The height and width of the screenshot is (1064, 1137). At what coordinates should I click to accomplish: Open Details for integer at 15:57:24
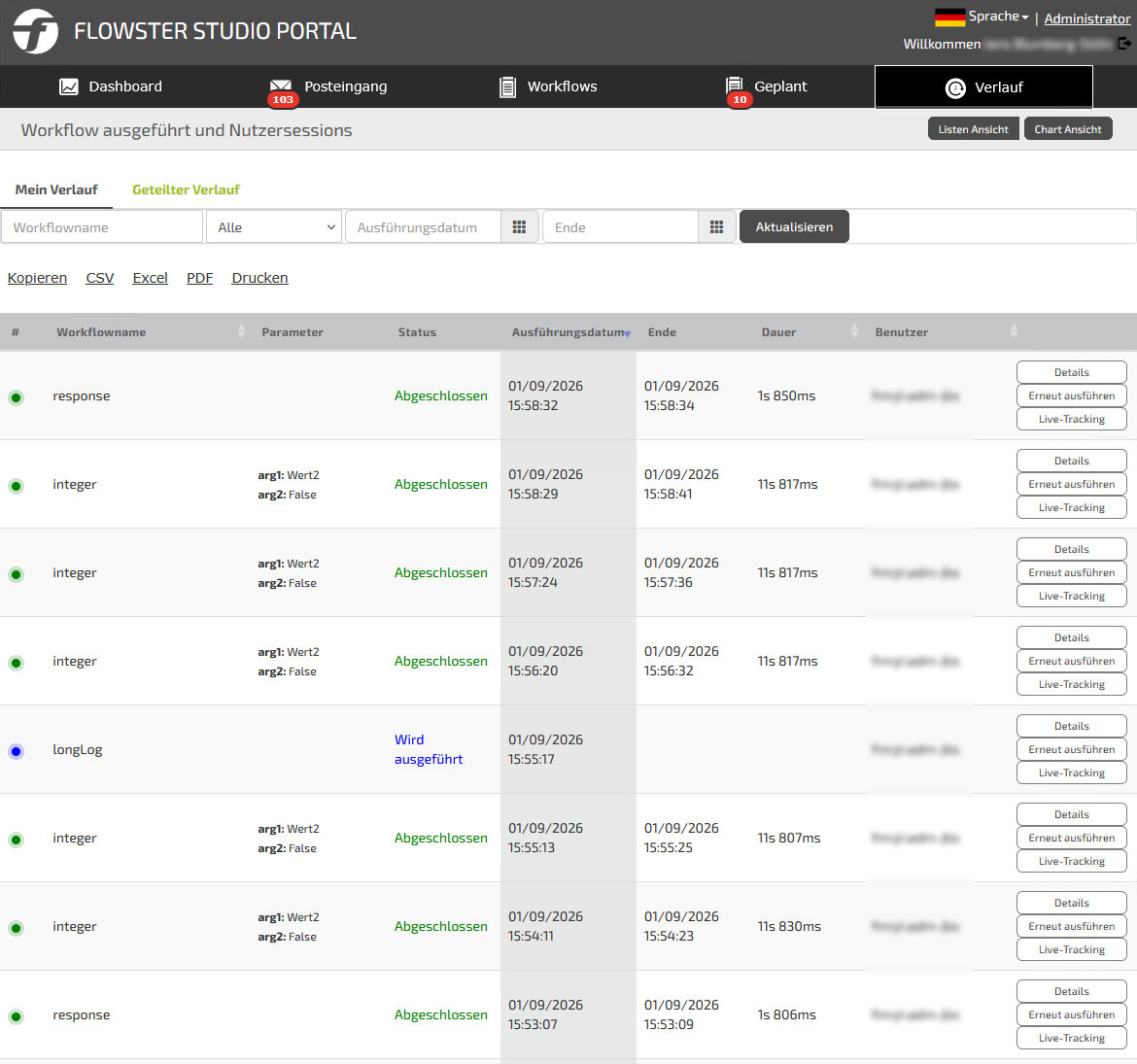click(1072, 549)
